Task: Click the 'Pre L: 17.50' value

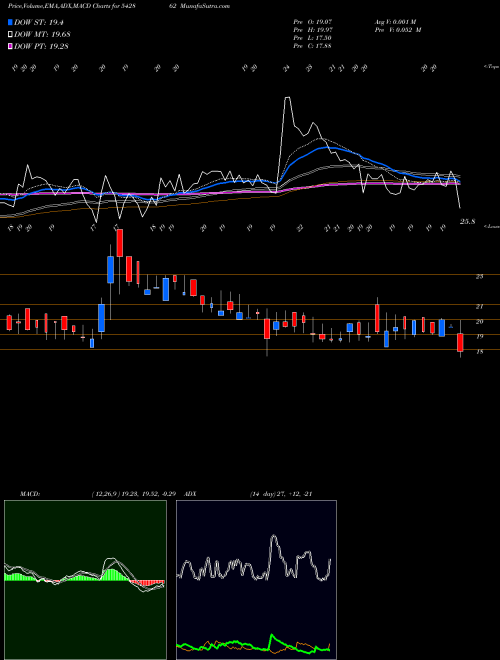Action: [x=313, y=38]
